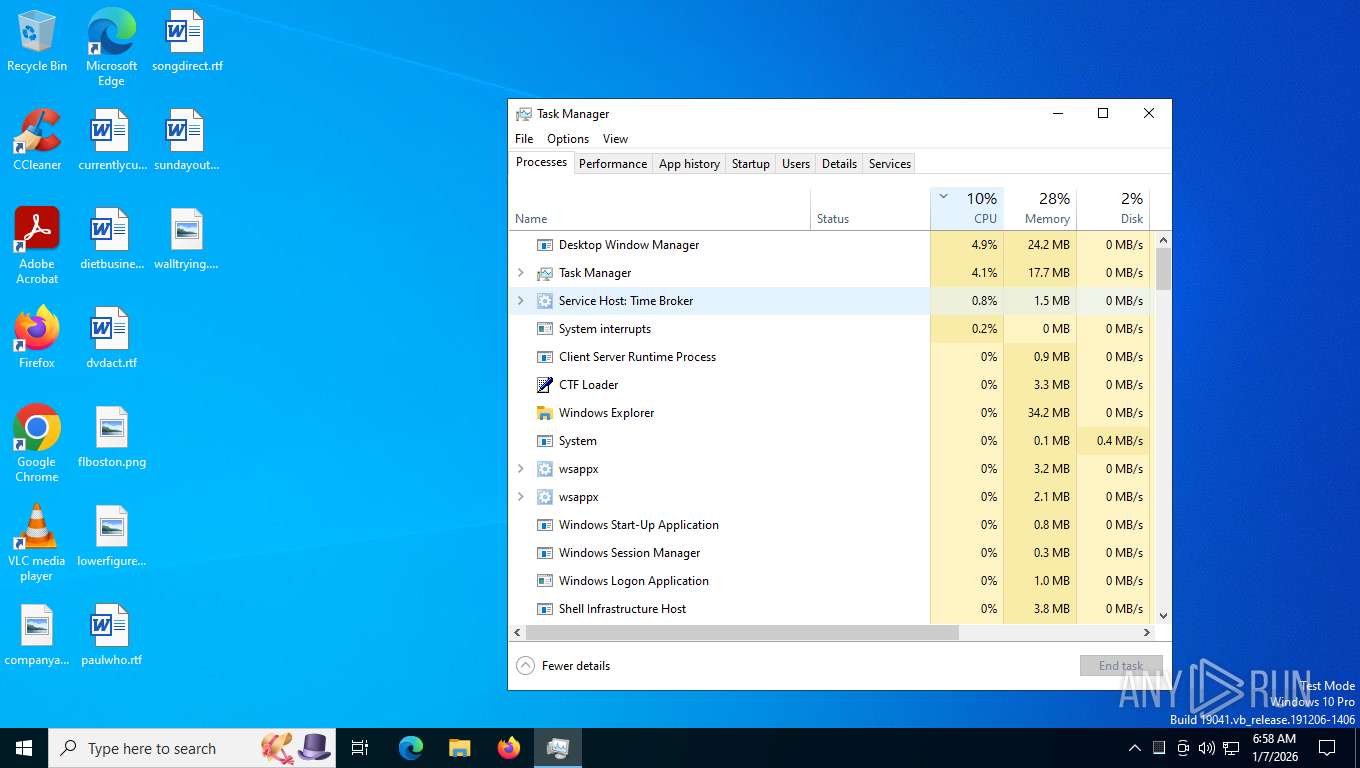Open Edge from the taskbar
1360x768 pixels.
click(x=411, y=748)
